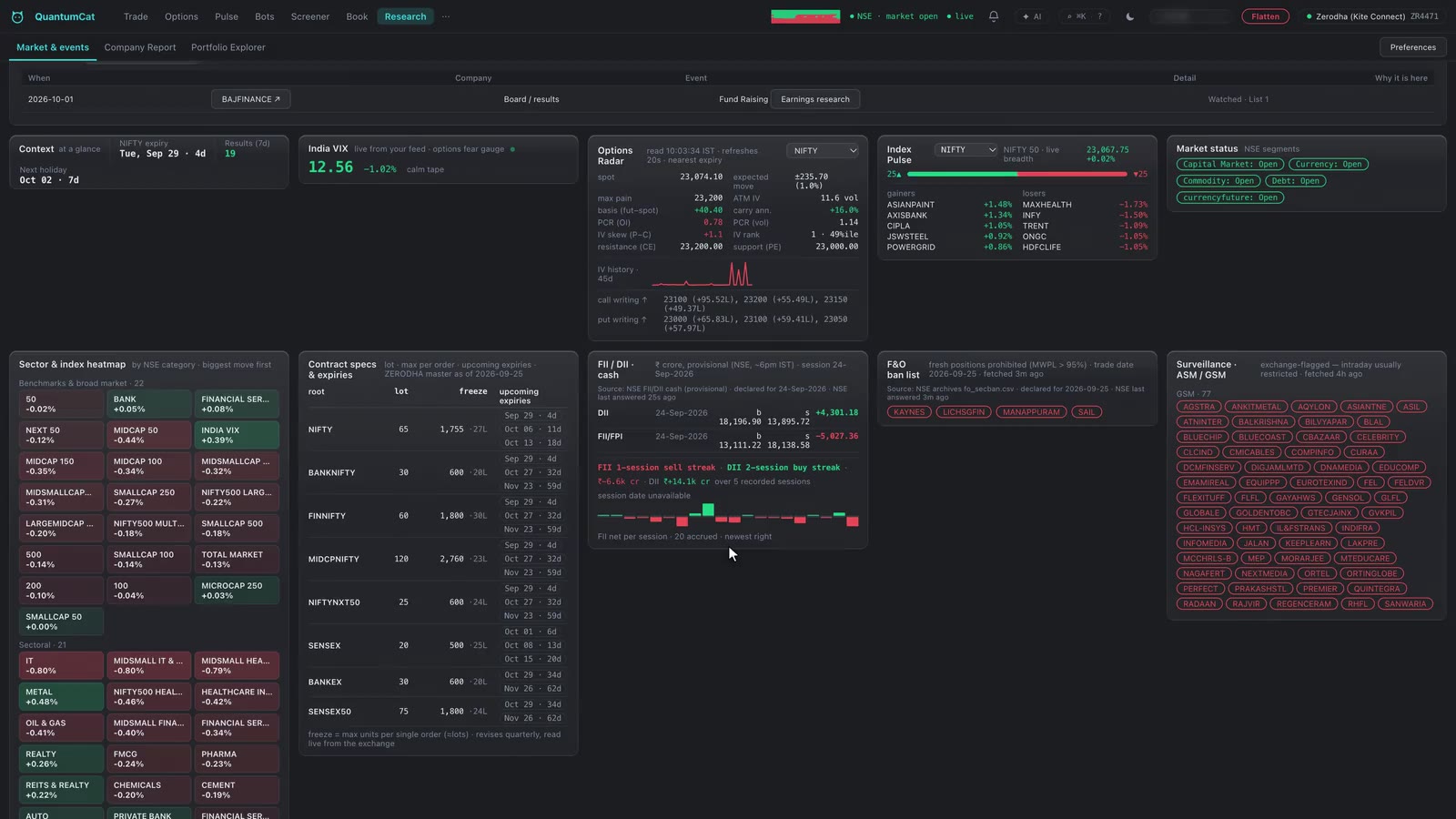This screenshot has width=1456, height=819.
Task: Click the SANWARIA surveillance chip
Action: point(1406,604)
